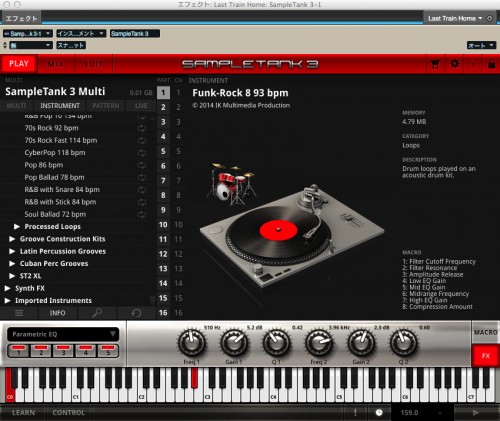The image size is (500, 421).
Task: Toggle effect slot 2 button
Action: point(41,350)
